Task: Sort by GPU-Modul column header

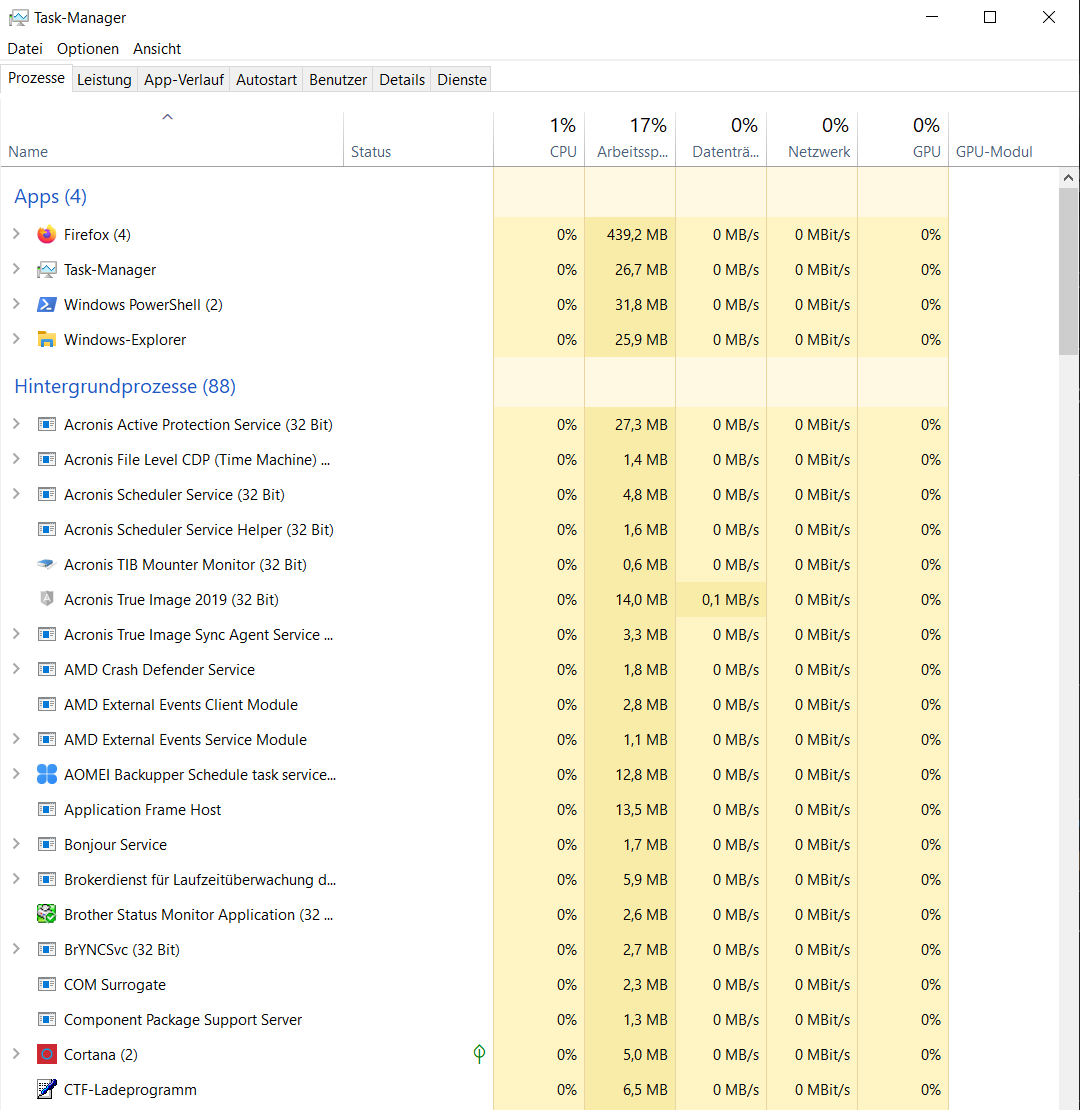Action: coord(1004,139)
